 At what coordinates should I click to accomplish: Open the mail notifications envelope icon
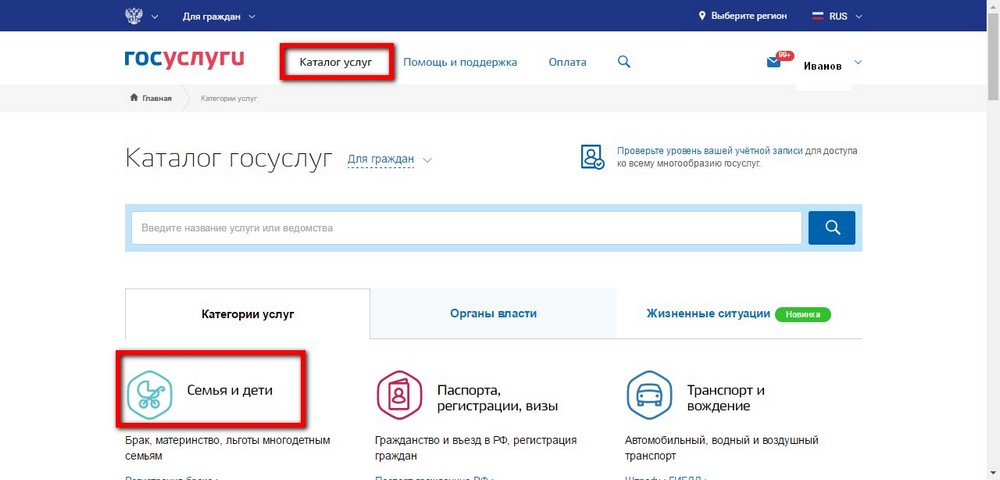click(774, 62)
